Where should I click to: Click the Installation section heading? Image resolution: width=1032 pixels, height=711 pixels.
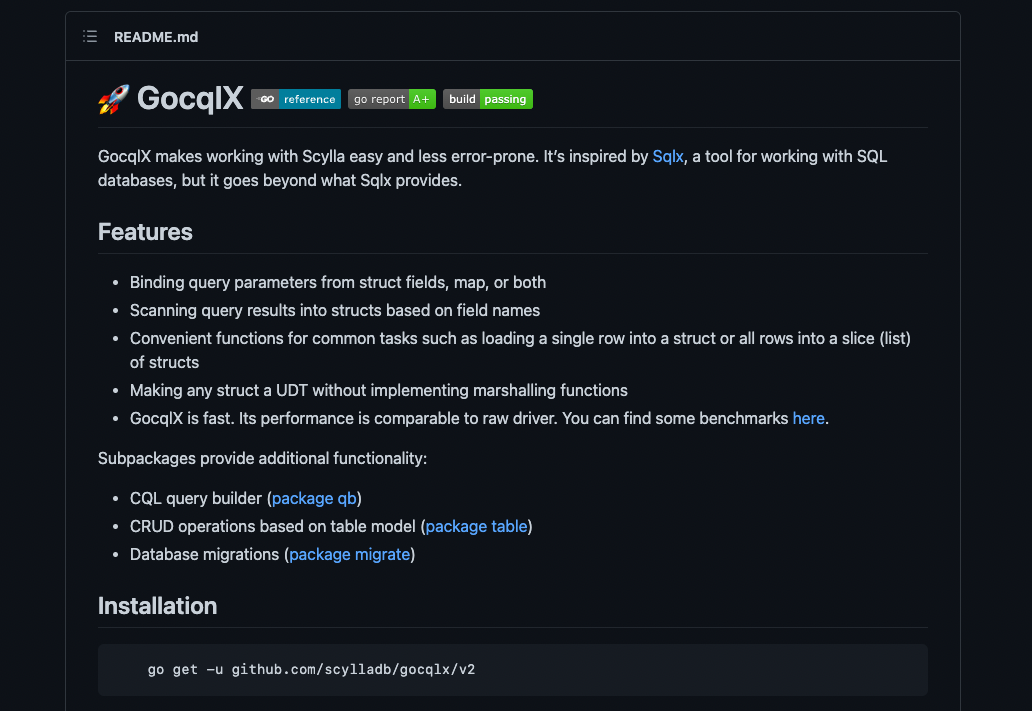(x=157, y=606)
